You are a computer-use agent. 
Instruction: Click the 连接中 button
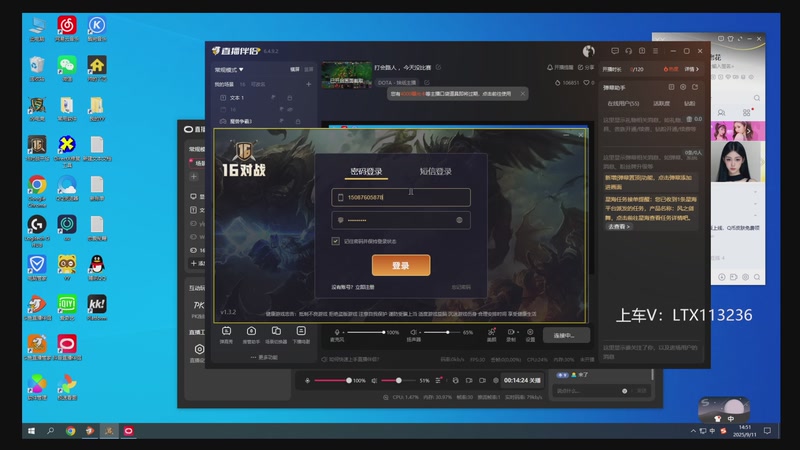pos(566,335)
